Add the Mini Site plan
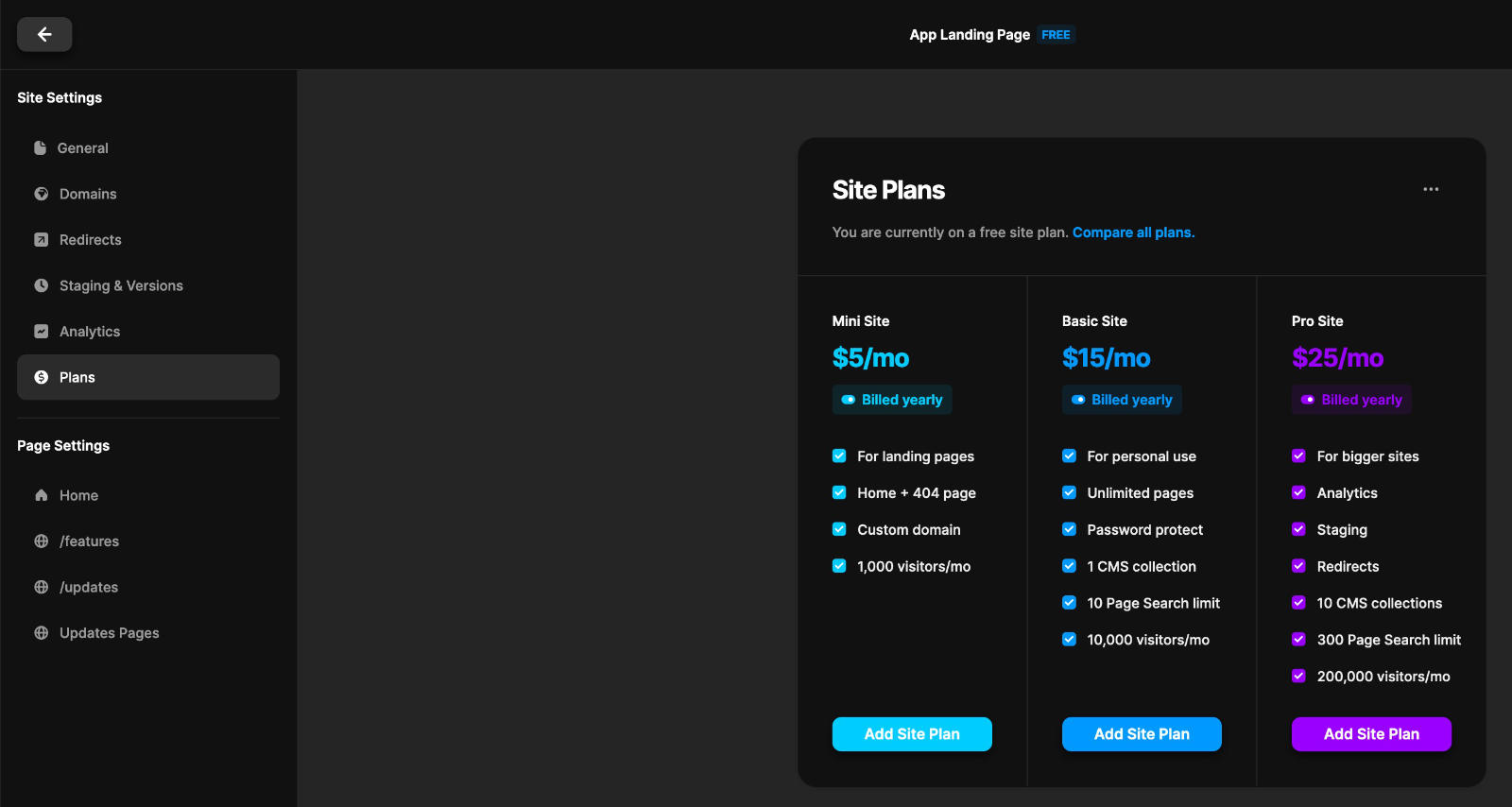 click(912, 734)
